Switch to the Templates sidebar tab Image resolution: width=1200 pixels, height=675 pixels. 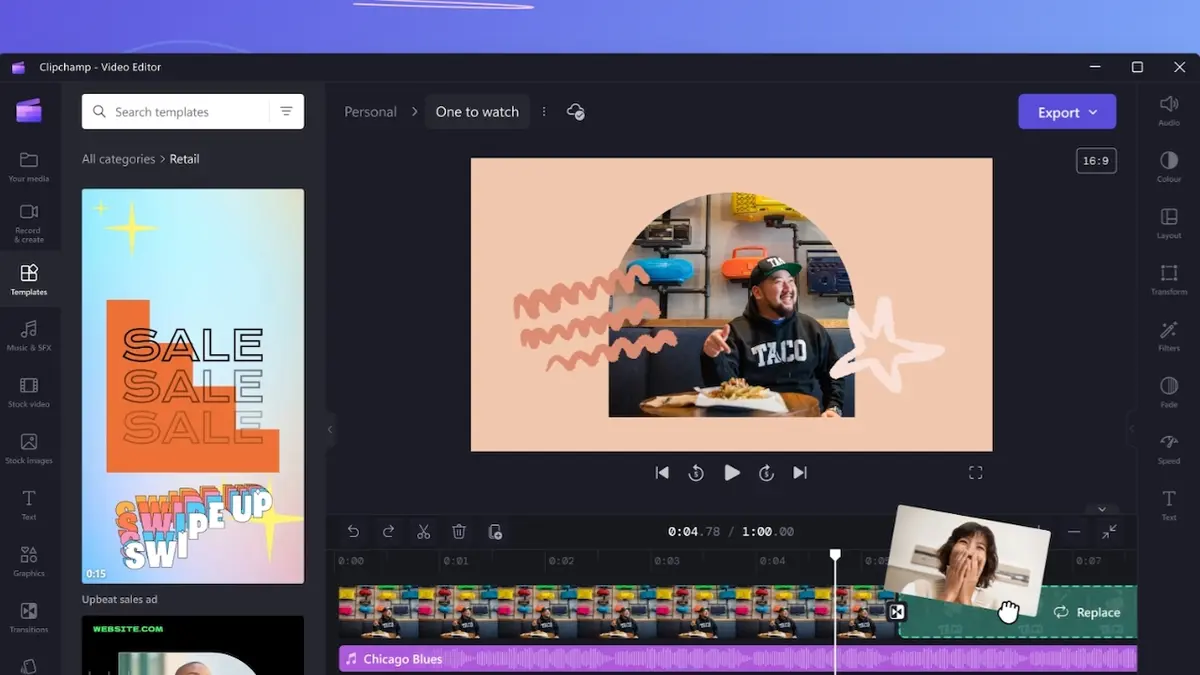tap(29, 279)
